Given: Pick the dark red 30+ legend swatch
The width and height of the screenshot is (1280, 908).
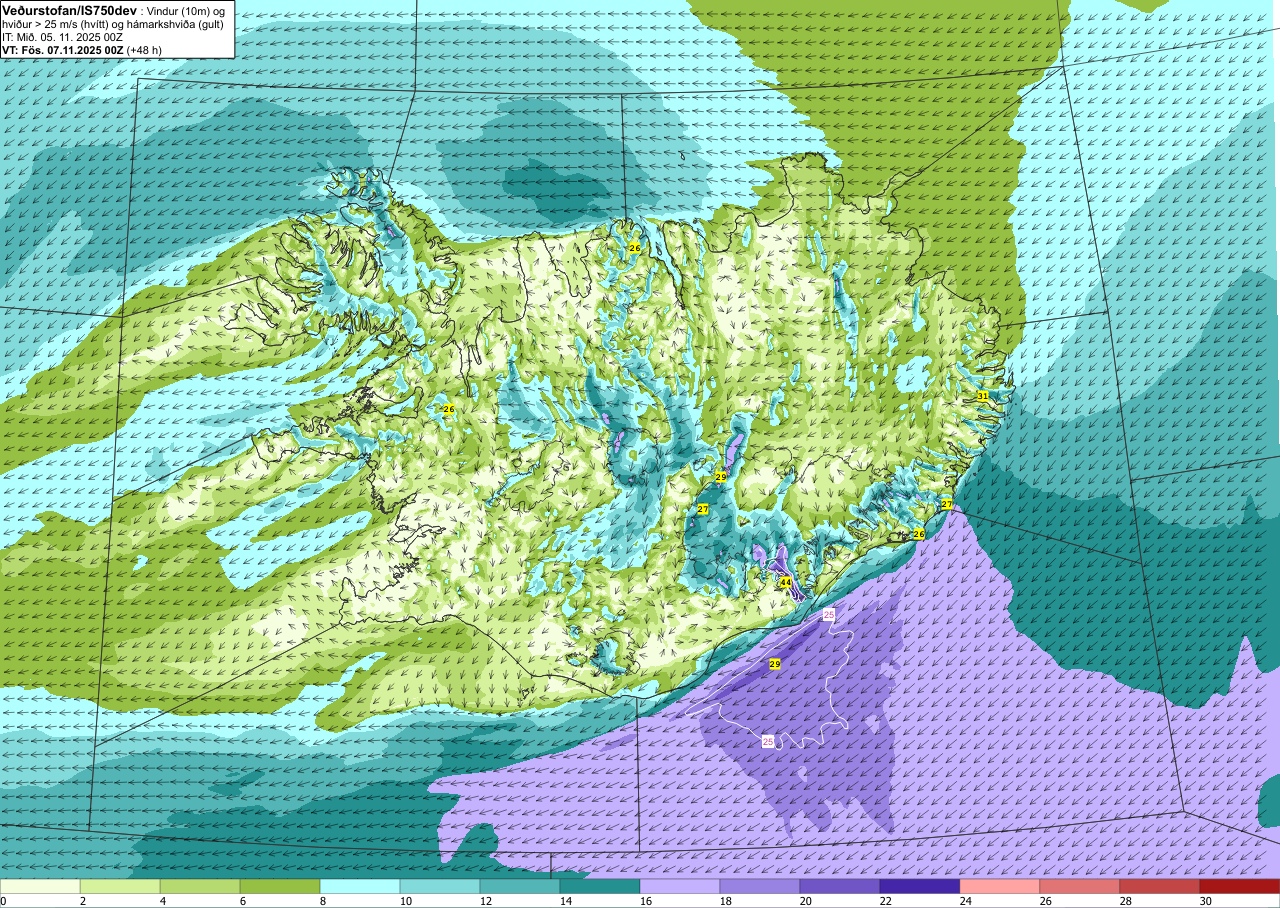Looking at the screenshot, I should (x=1239, y=886).
